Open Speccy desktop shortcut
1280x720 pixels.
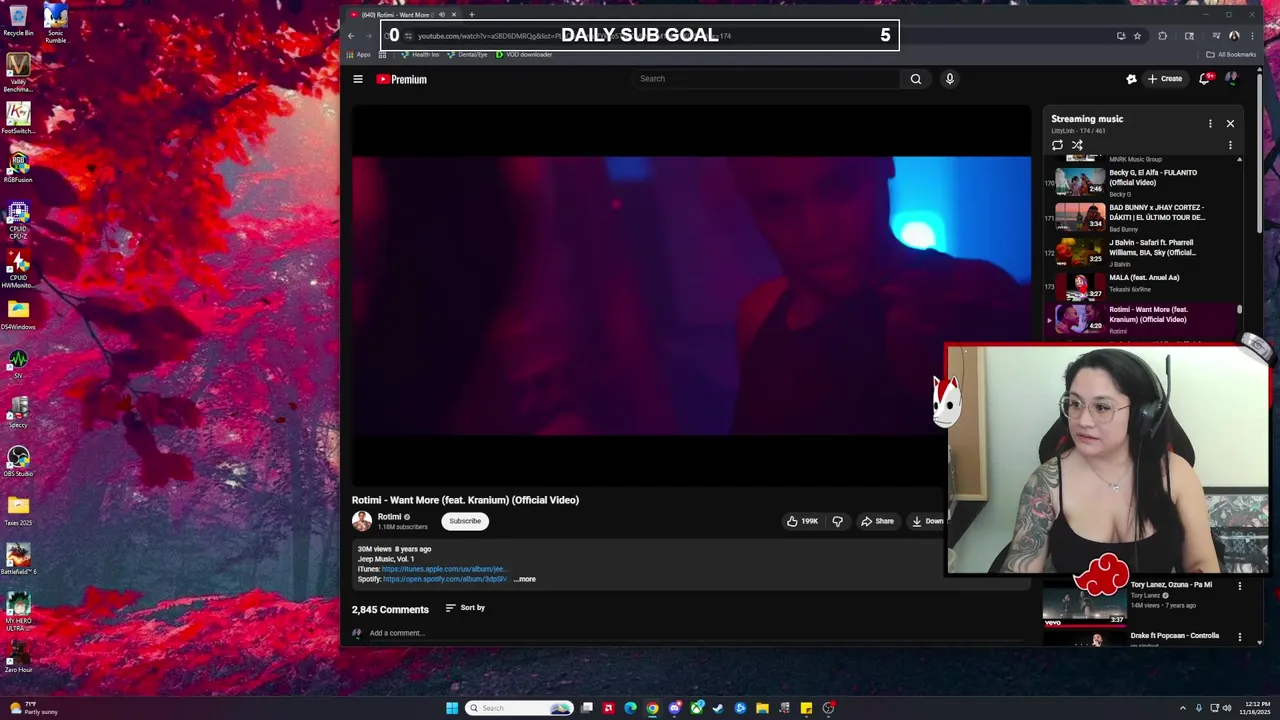click(18, 411)
